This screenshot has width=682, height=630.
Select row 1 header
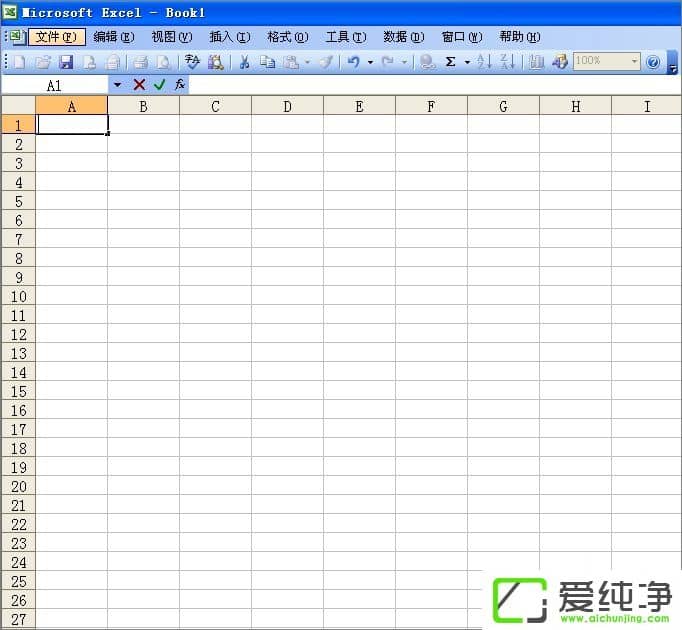click(x=18, y=125)
